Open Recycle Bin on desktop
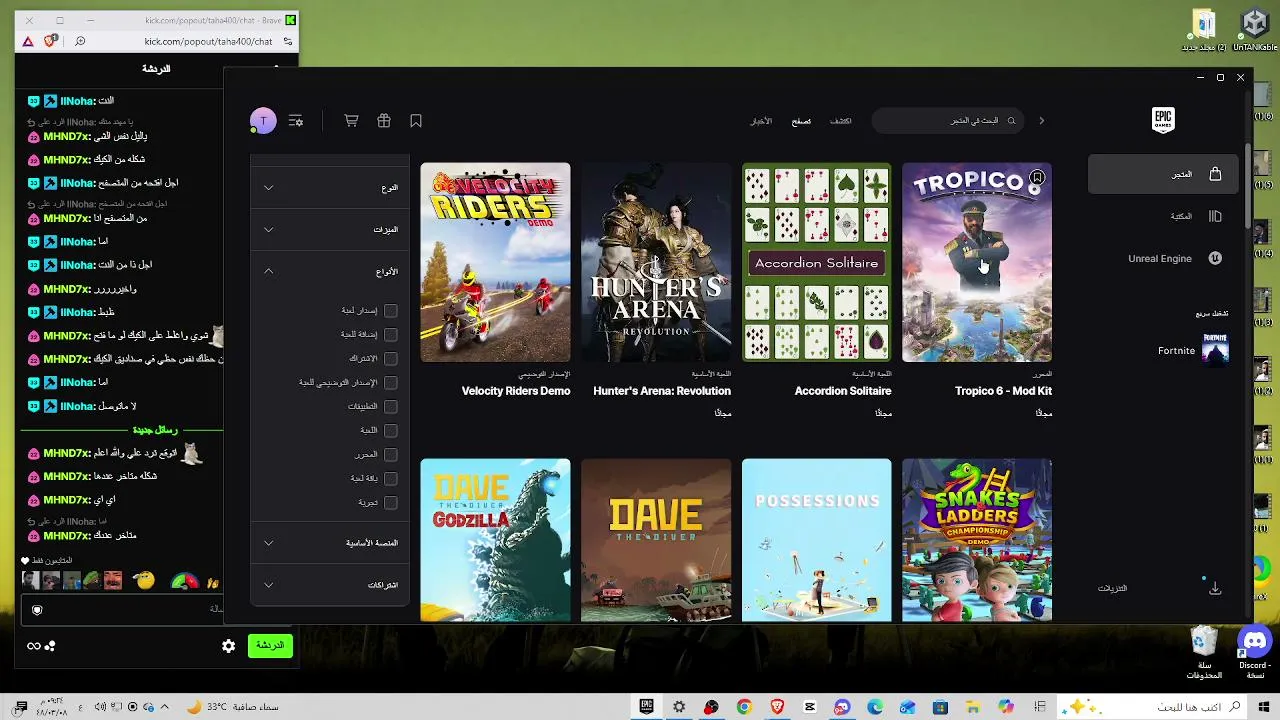Viewport: 1280px width, 720px height. (x=1204, y=652)
